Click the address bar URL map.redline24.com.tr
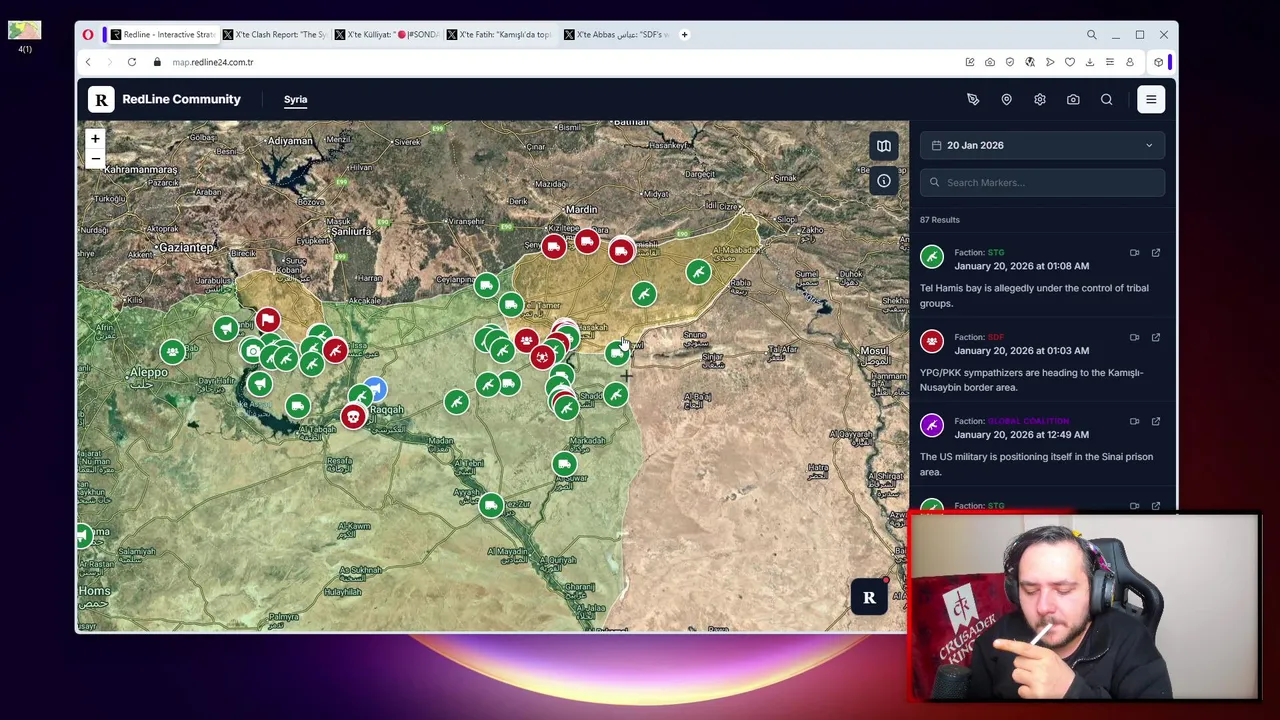 coord(213,62)
